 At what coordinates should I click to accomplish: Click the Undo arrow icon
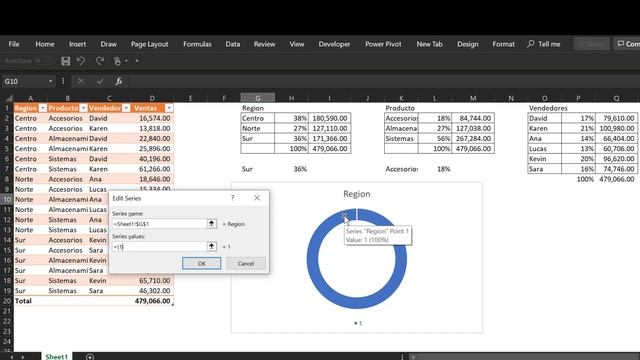80,61
